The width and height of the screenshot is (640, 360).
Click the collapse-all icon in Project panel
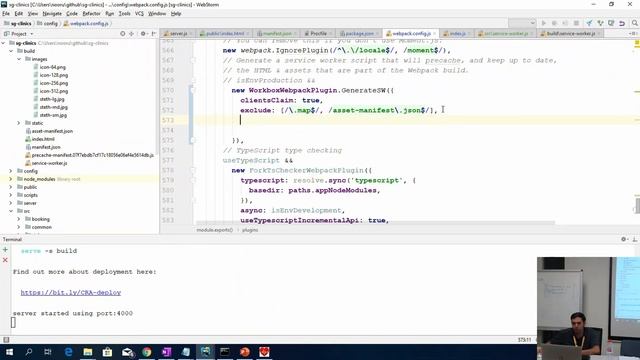131,33
